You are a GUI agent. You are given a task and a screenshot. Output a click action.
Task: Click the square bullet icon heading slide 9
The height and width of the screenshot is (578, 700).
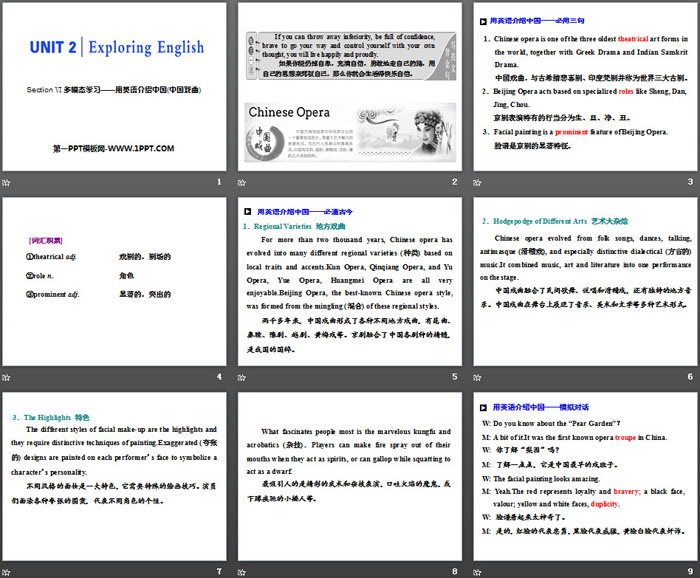point(483,408)
